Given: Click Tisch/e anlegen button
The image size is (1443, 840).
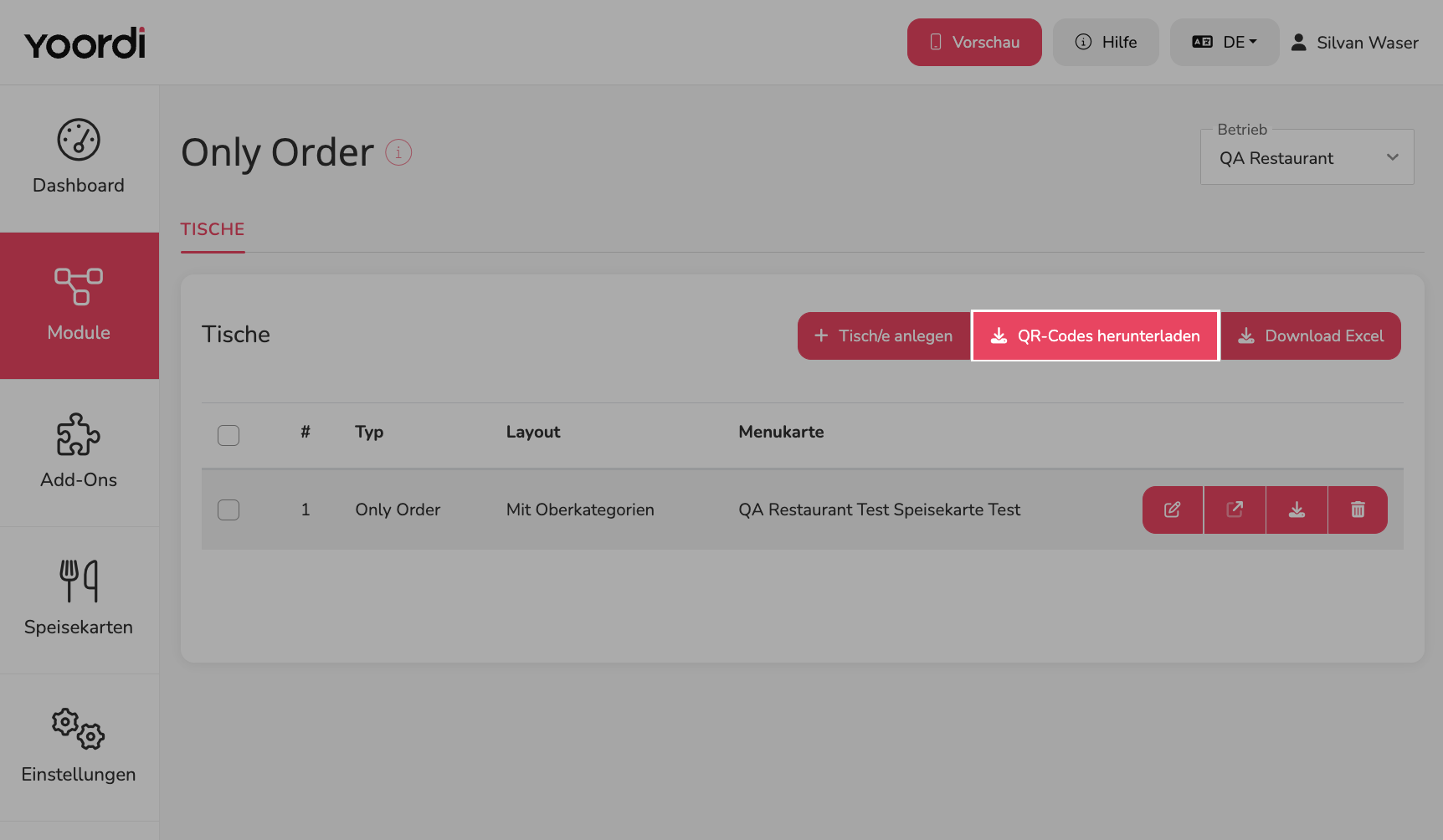Looking at the screenshot, I should pos(884,335).
